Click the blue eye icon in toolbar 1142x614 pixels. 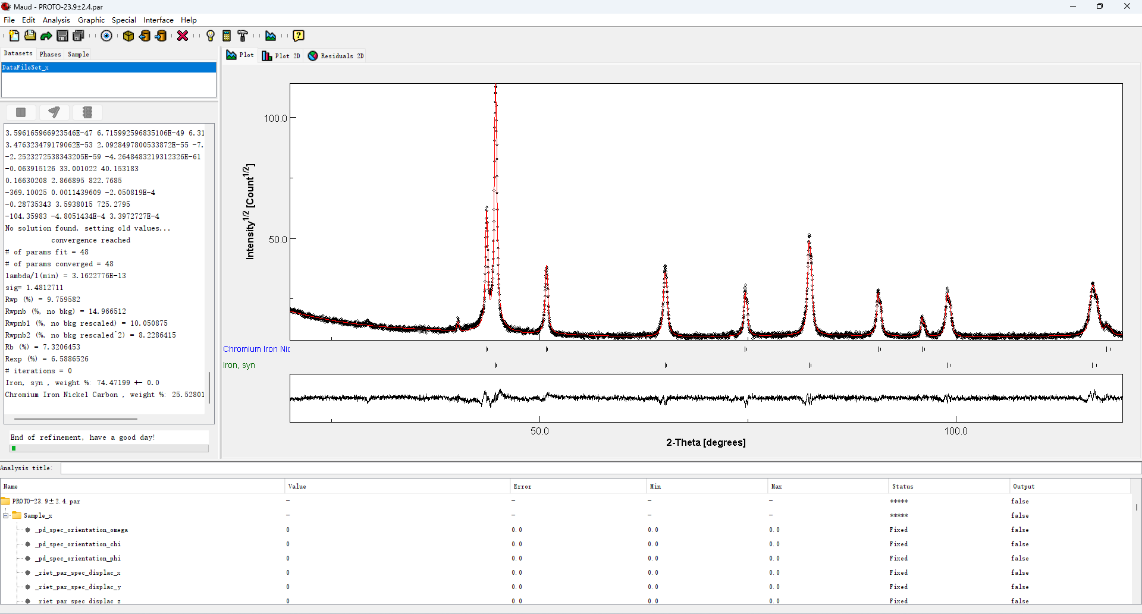[x=106, y=36]
